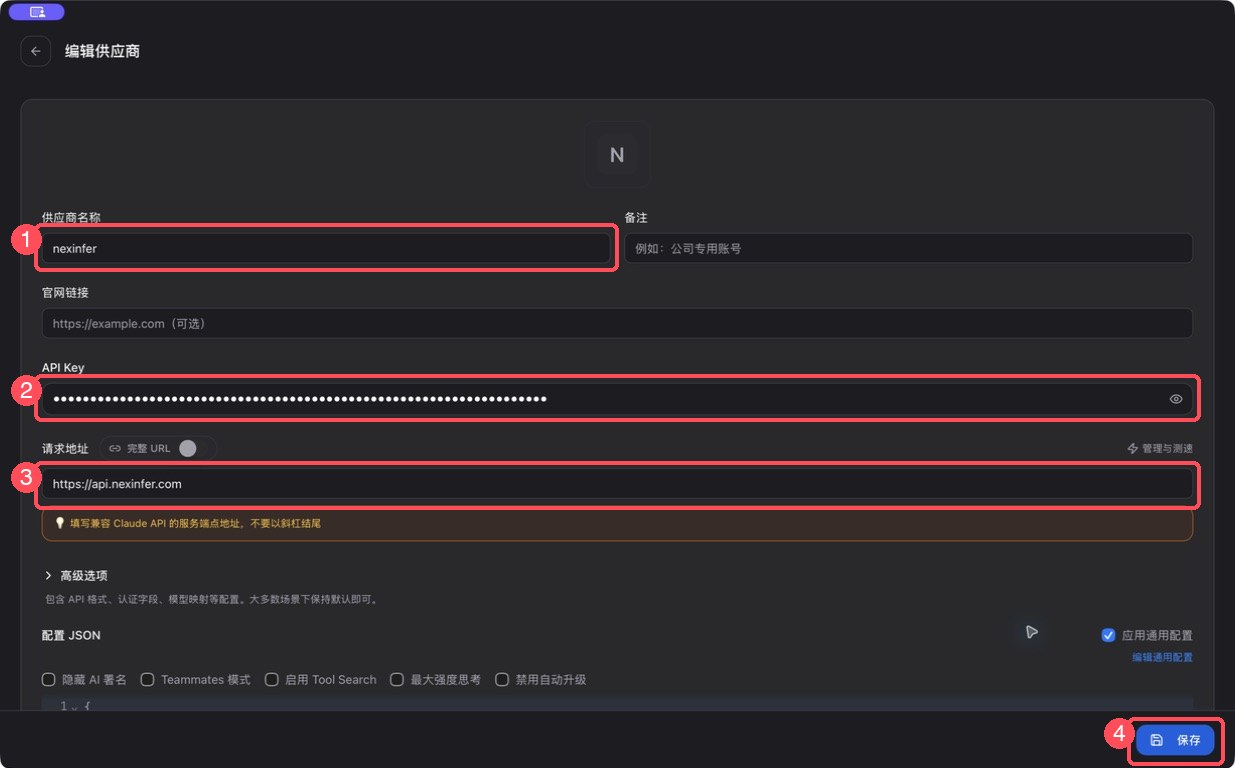Click the purple screen icon at top

(x=37, y=12)
